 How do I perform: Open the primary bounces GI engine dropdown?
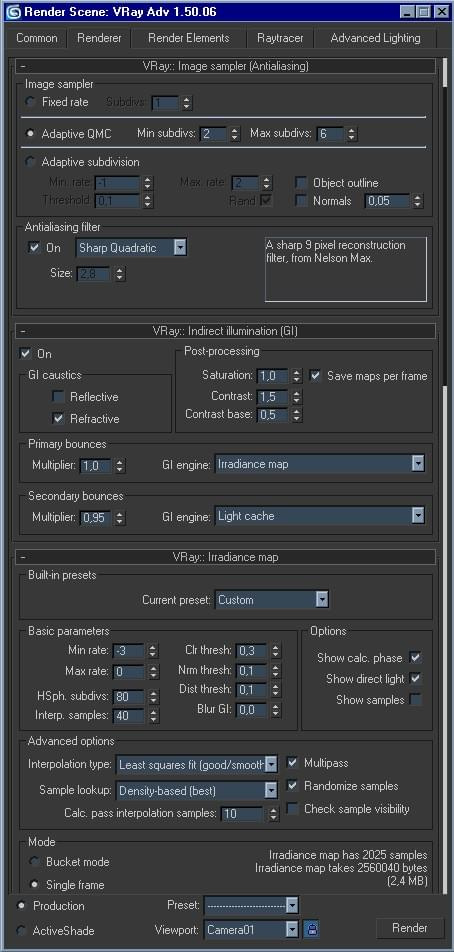pyautogui.click(x=320, y=464)
